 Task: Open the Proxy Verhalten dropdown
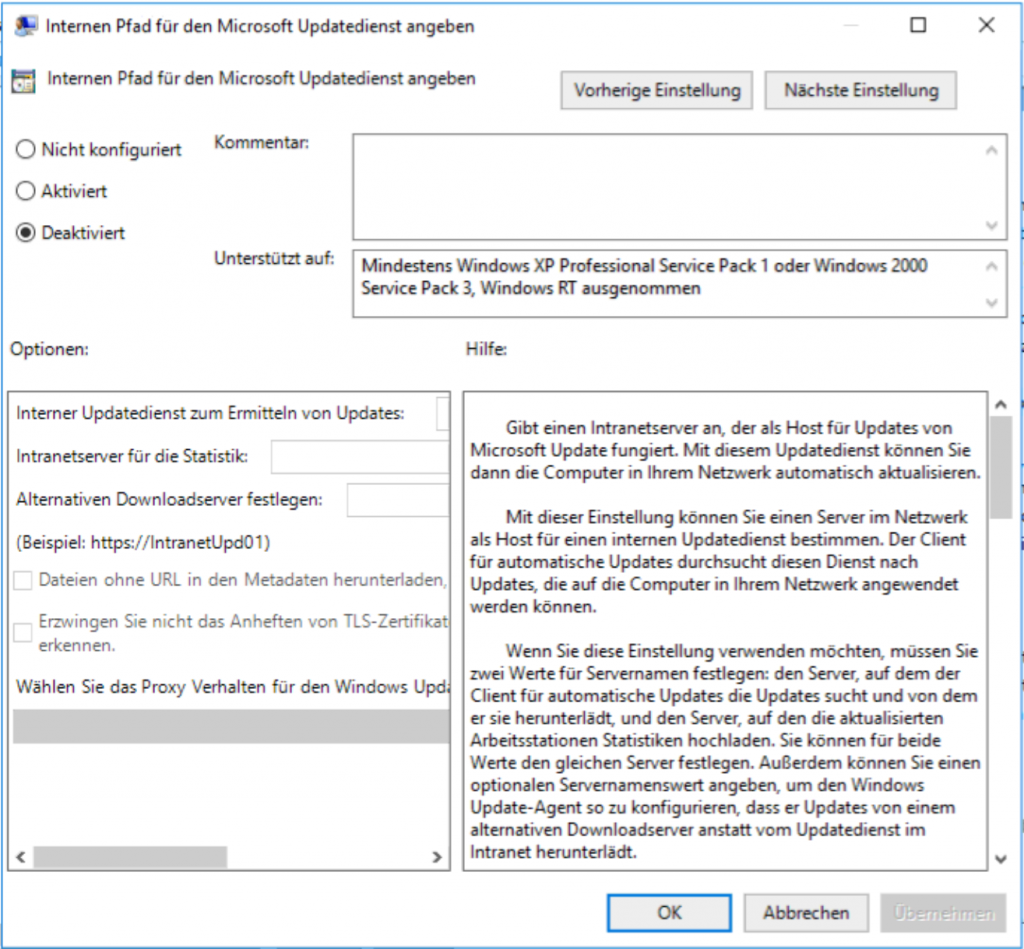(231, 726)
